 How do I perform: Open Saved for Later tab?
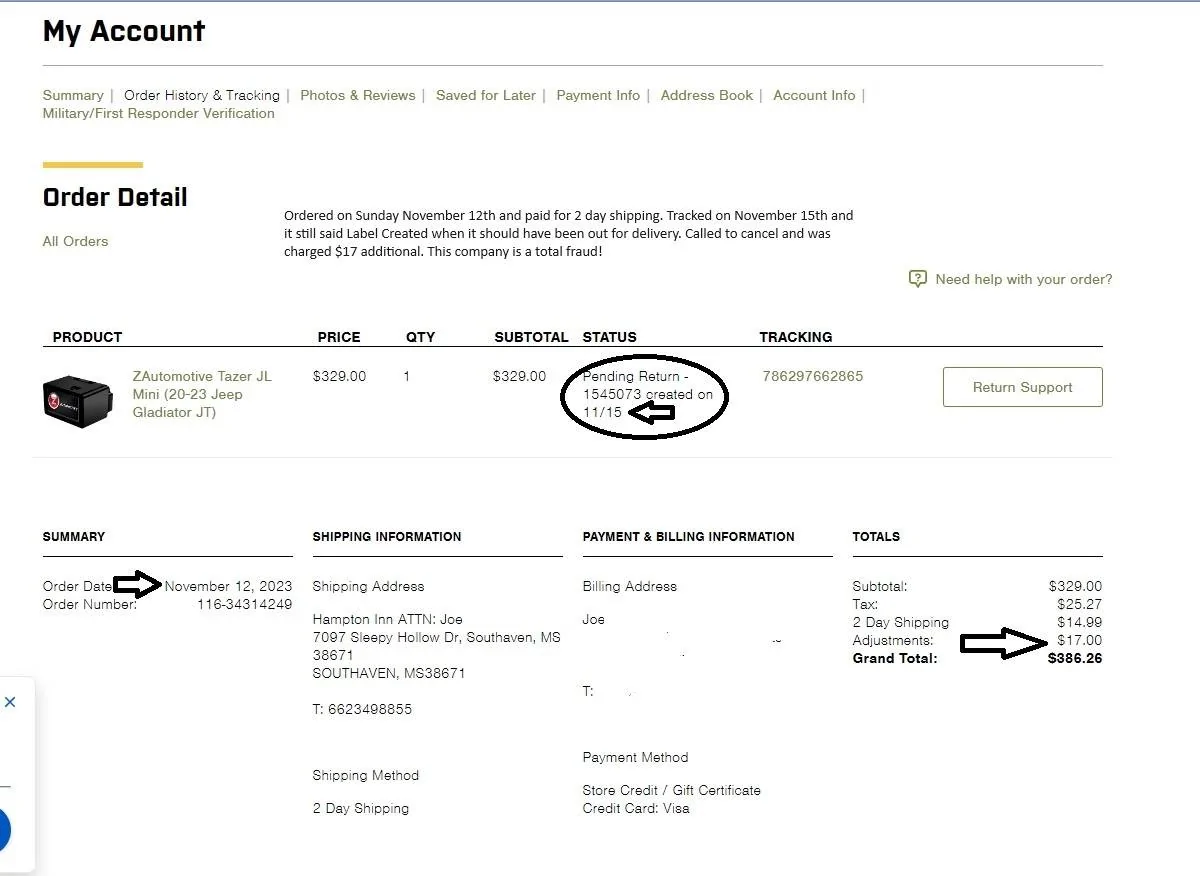pos(486,95)
